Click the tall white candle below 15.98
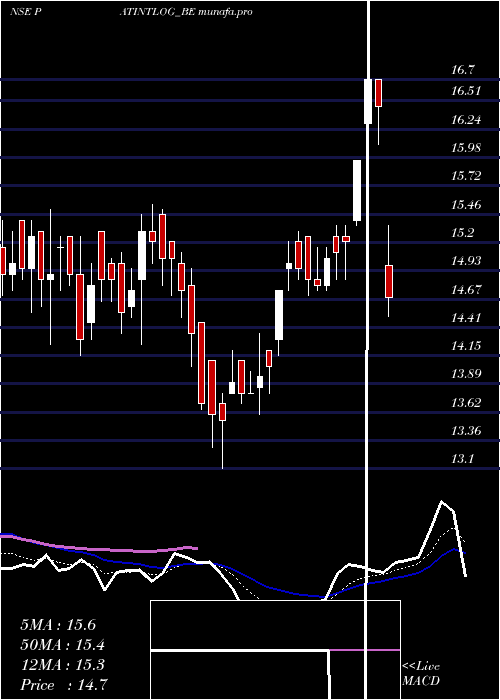500x700 pixels. [x=357, y=191]
